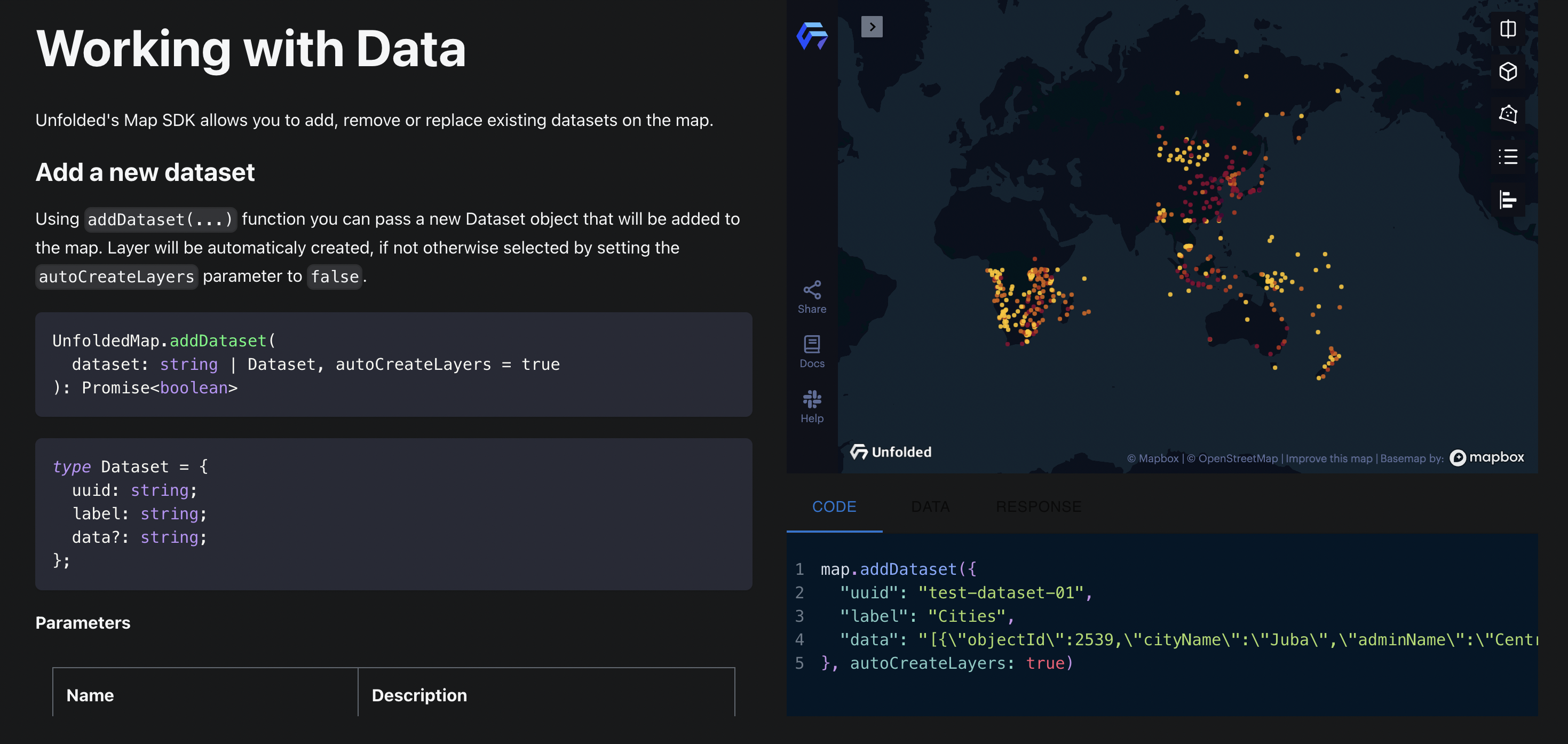Expand the side panel with chevron arrow
Screen dimensions: 1568x744
click(872, 27)
